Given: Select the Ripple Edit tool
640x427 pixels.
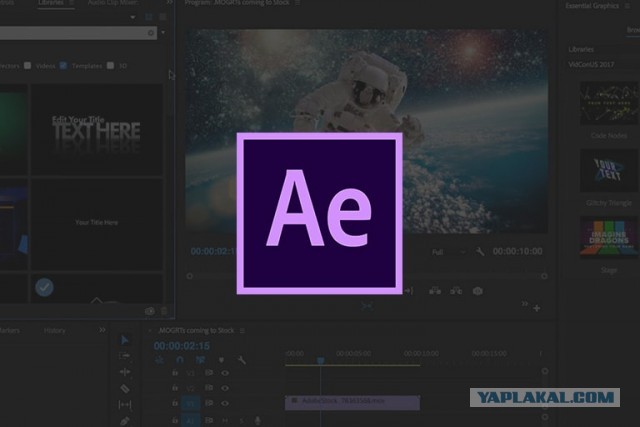Looking at the screenshot, I should [x=125, y=372].
